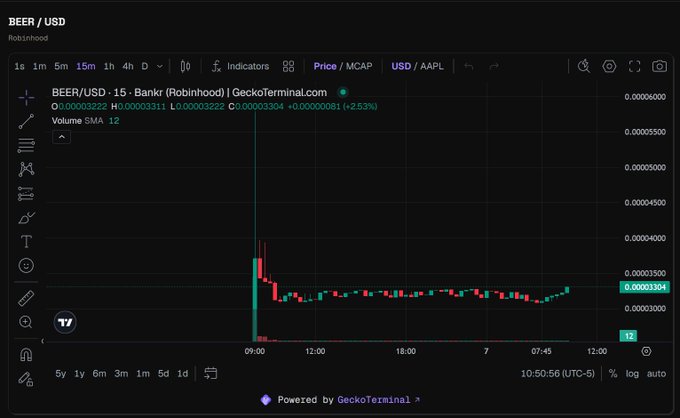Viewport: 680px width, 418px height.
Task: Select the 15m timeframe
Action: point(86,66)
